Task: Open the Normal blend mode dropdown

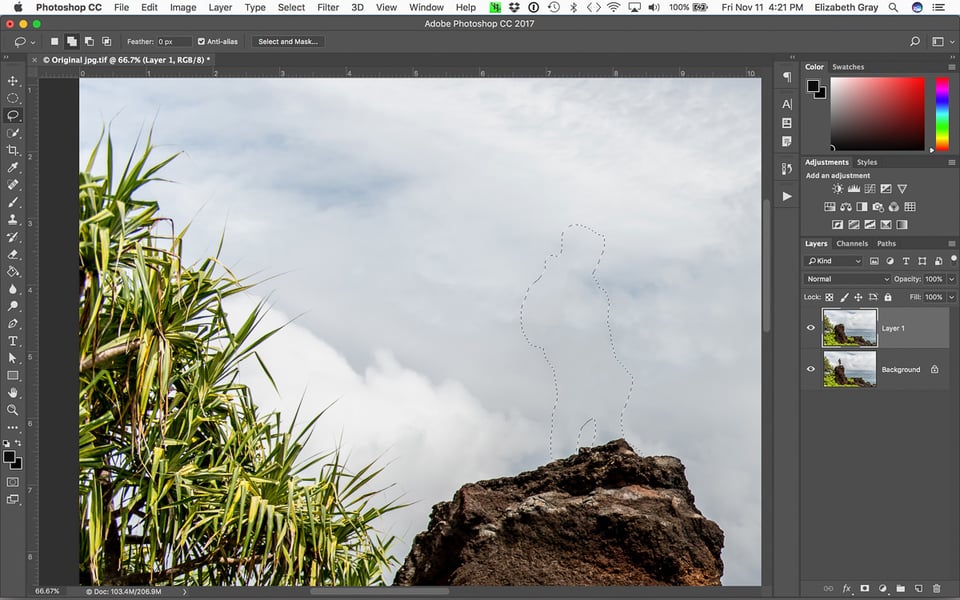Action: [x=847, y=279]
